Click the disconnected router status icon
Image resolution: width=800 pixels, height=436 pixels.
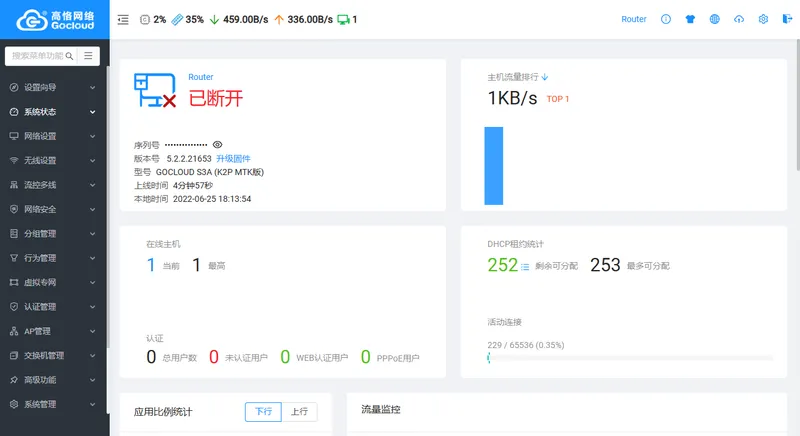[155, 90]
